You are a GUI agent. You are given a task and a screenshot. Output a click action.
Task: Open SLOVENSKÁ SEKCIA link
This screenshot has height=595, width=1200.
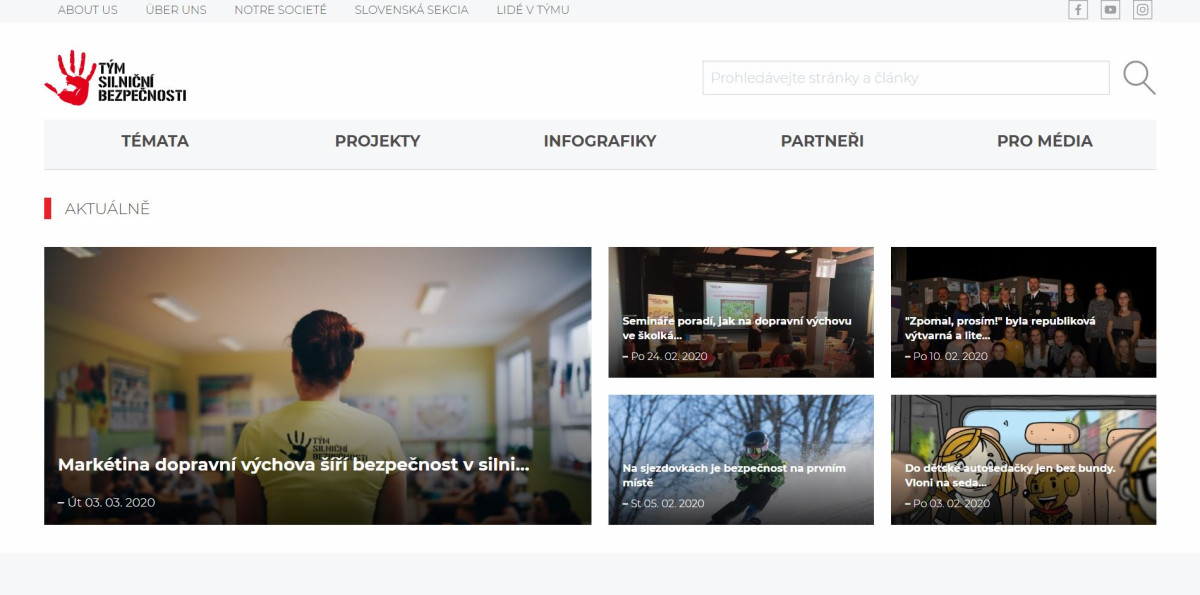point(411,10)
